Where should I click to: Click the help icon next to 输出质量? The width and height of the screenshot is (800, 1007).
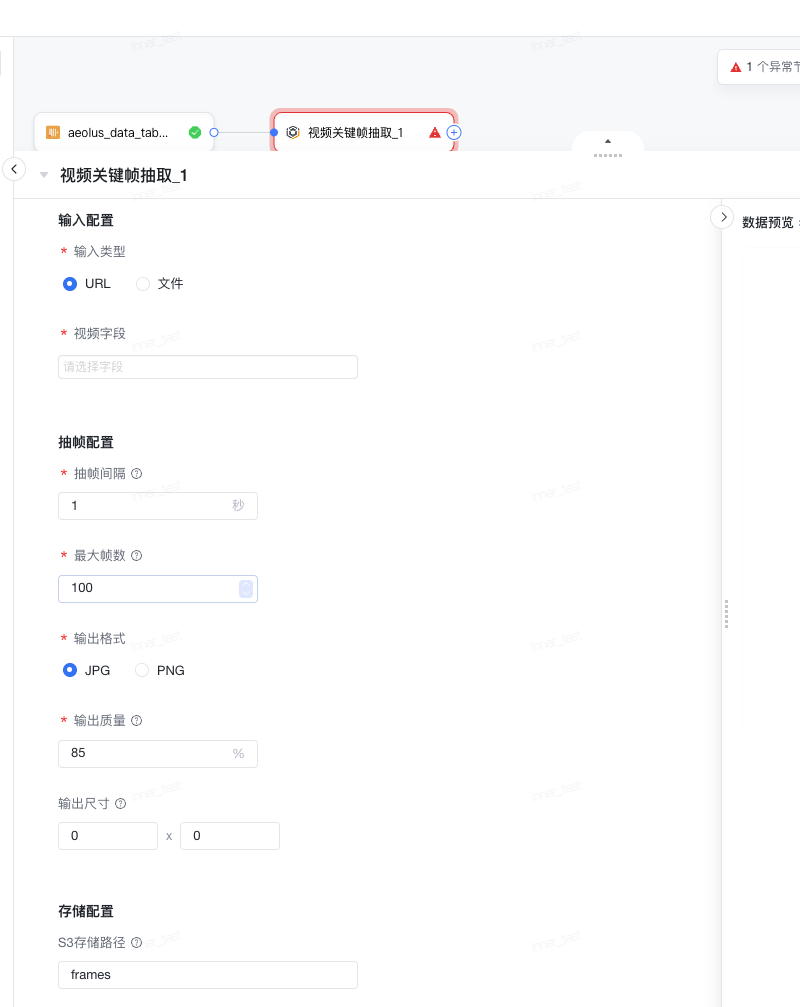tap(137, 721)
